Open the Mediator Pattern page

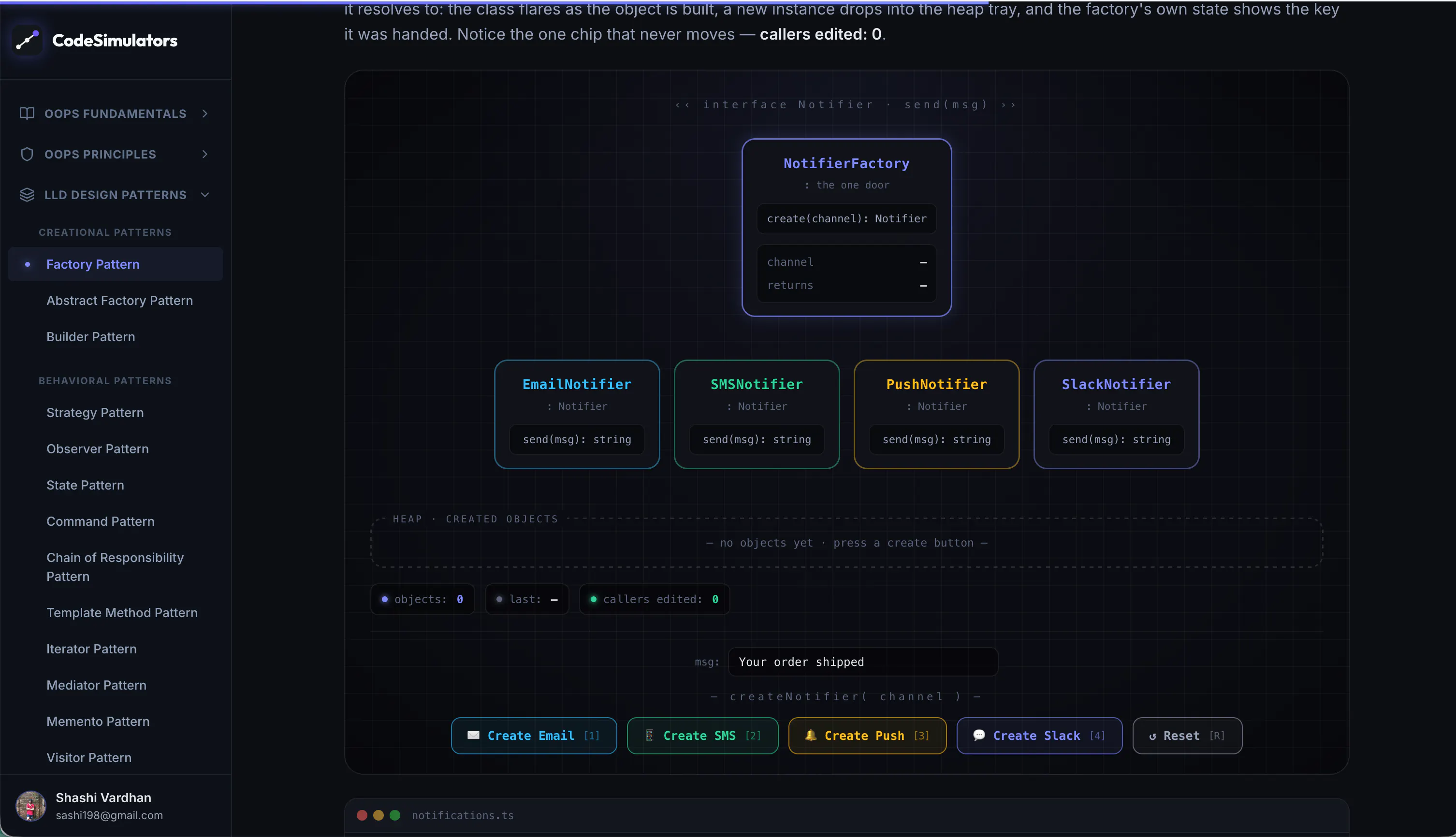pos(97,685)
